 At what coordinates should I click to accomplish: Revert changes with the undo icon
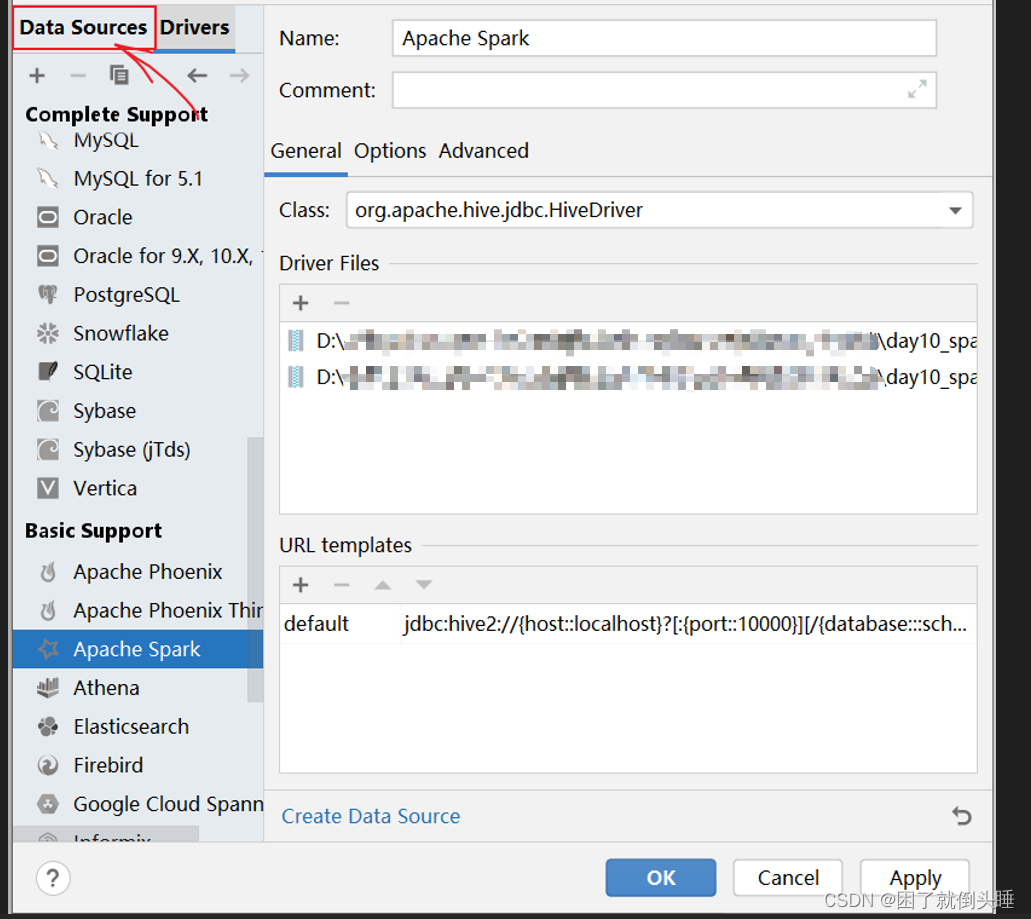962,816
